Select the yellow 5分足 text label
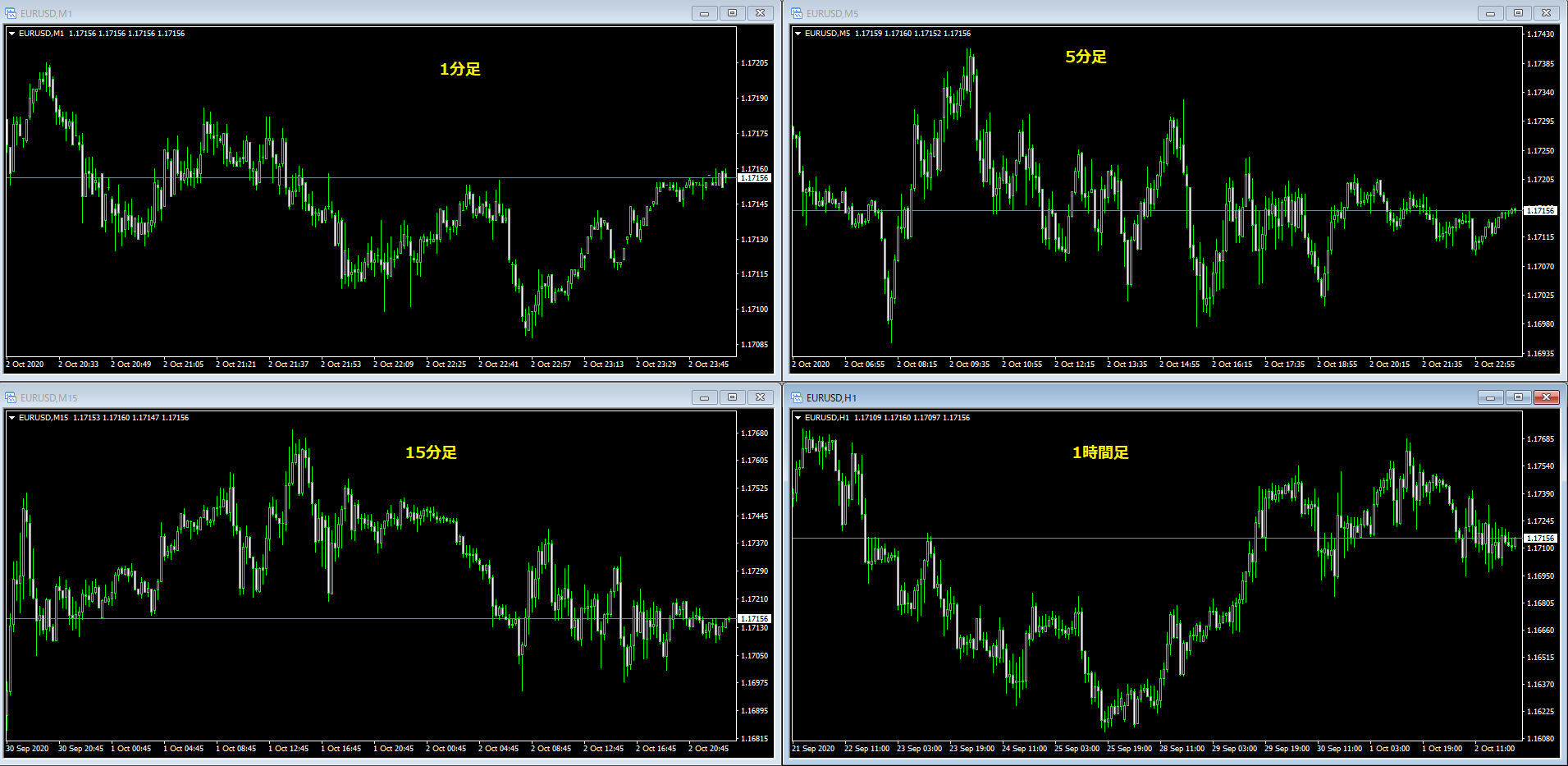1568x766 pixels. (1086, 57)
